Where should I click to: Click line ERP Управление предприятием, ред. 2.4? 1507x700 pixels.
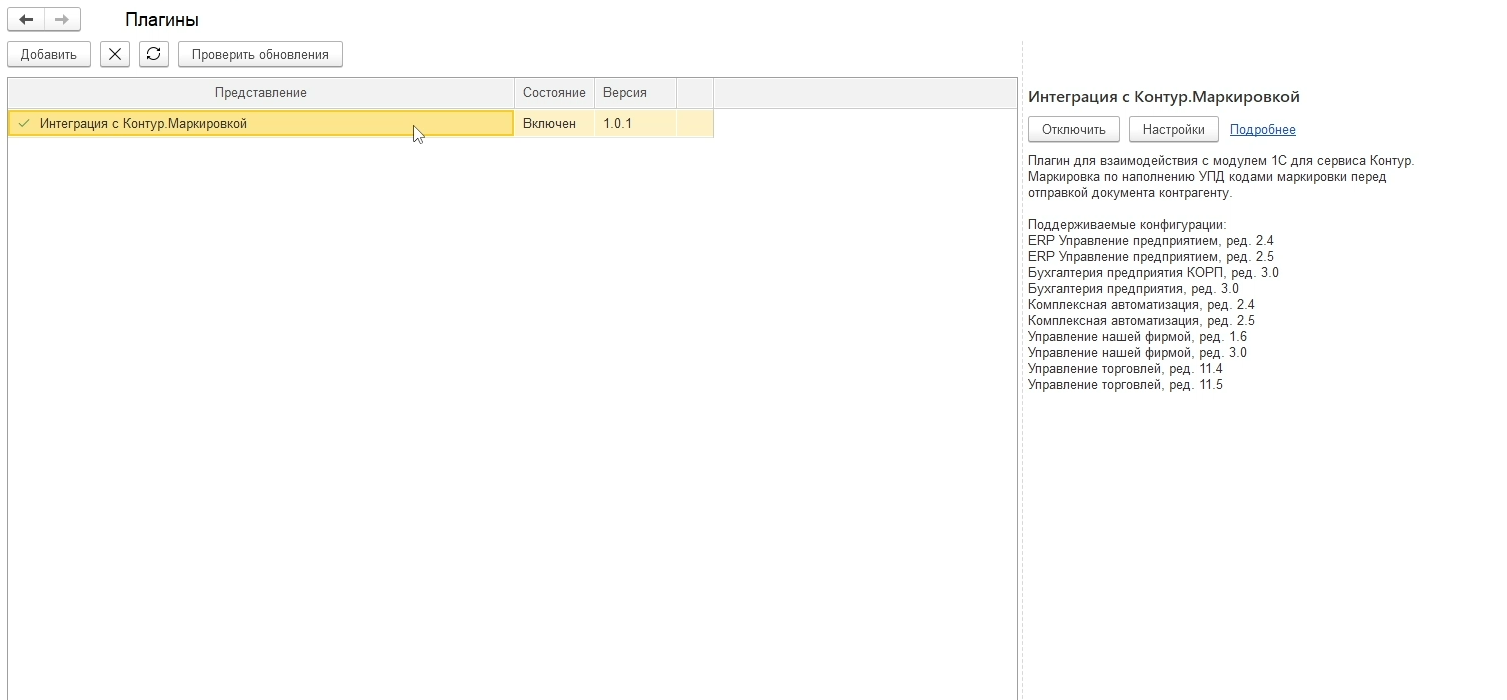tap(1151, 241)
